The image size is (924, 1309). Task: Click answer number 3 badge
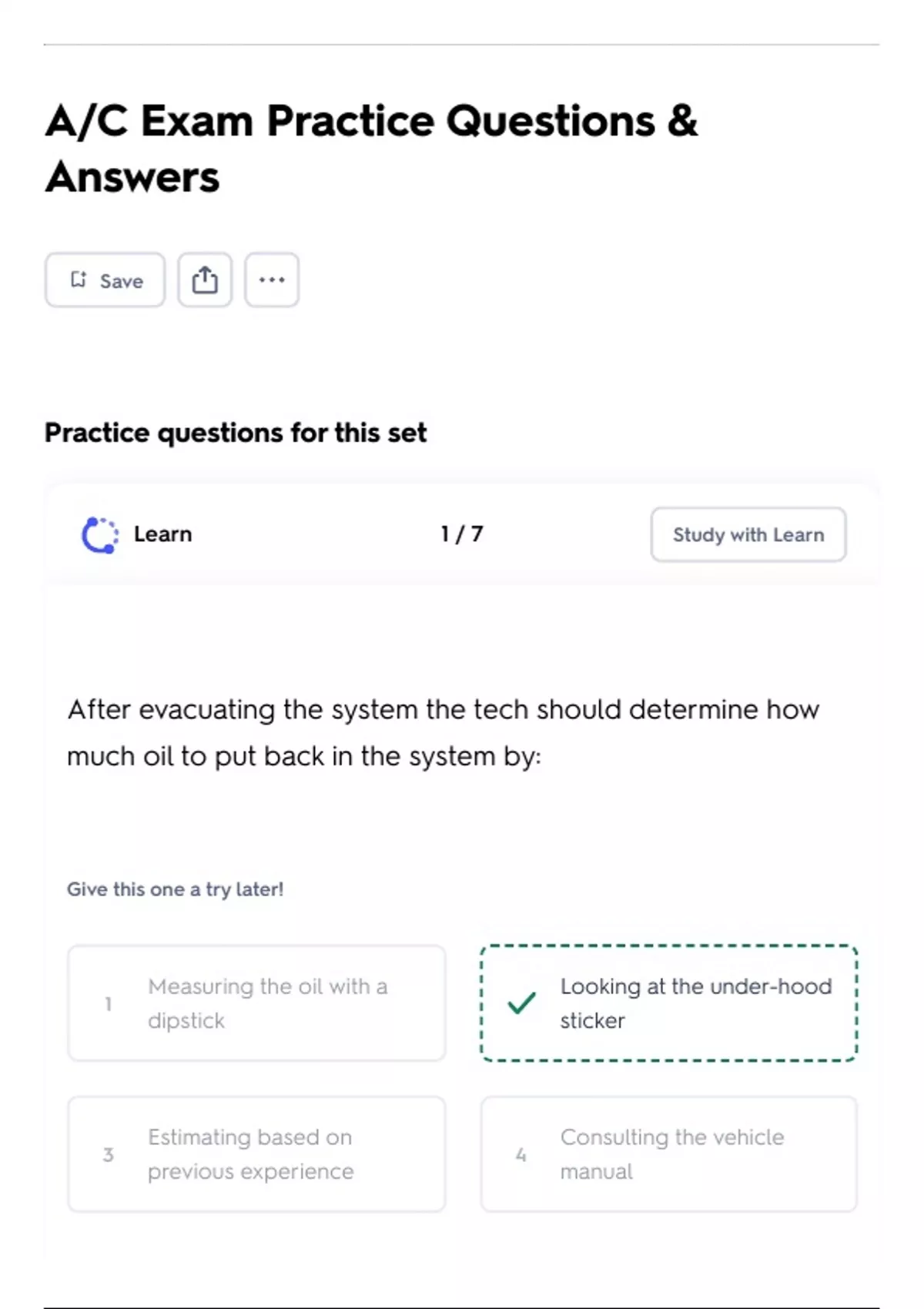coord(109,1155)
